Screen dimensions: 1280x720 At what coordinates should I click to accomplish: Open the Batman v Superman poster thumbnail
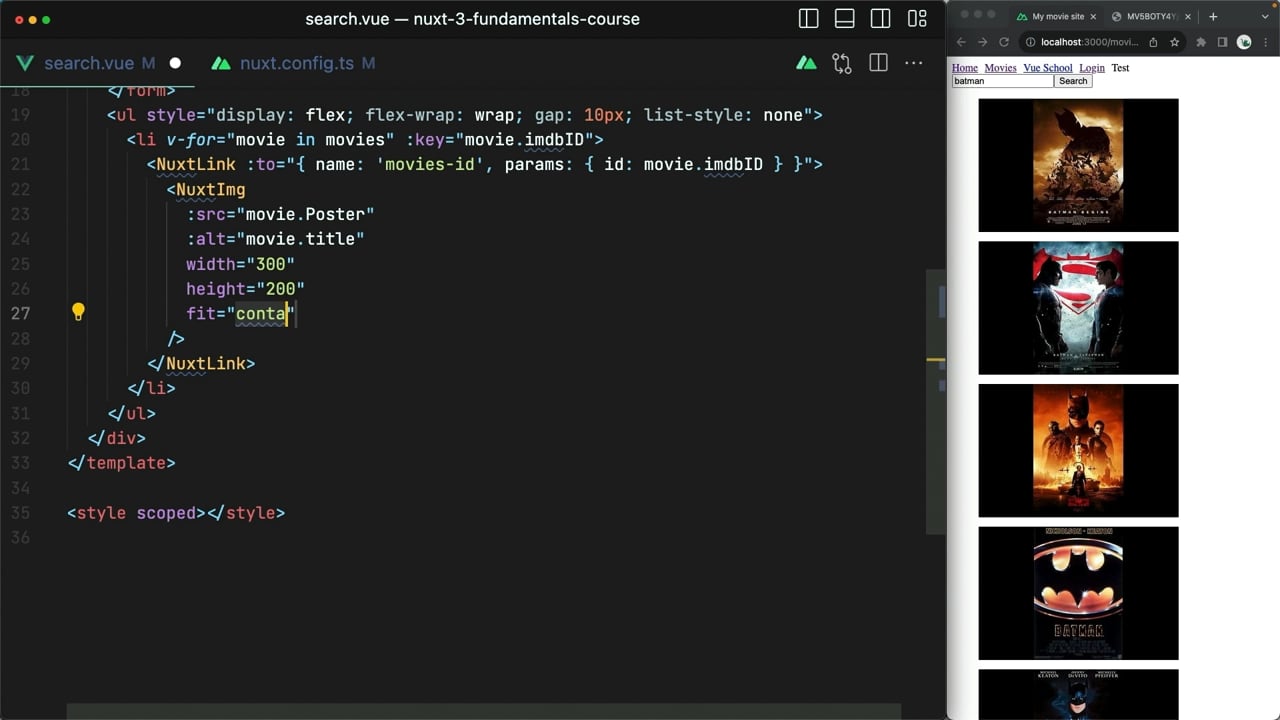point(1078,308)
